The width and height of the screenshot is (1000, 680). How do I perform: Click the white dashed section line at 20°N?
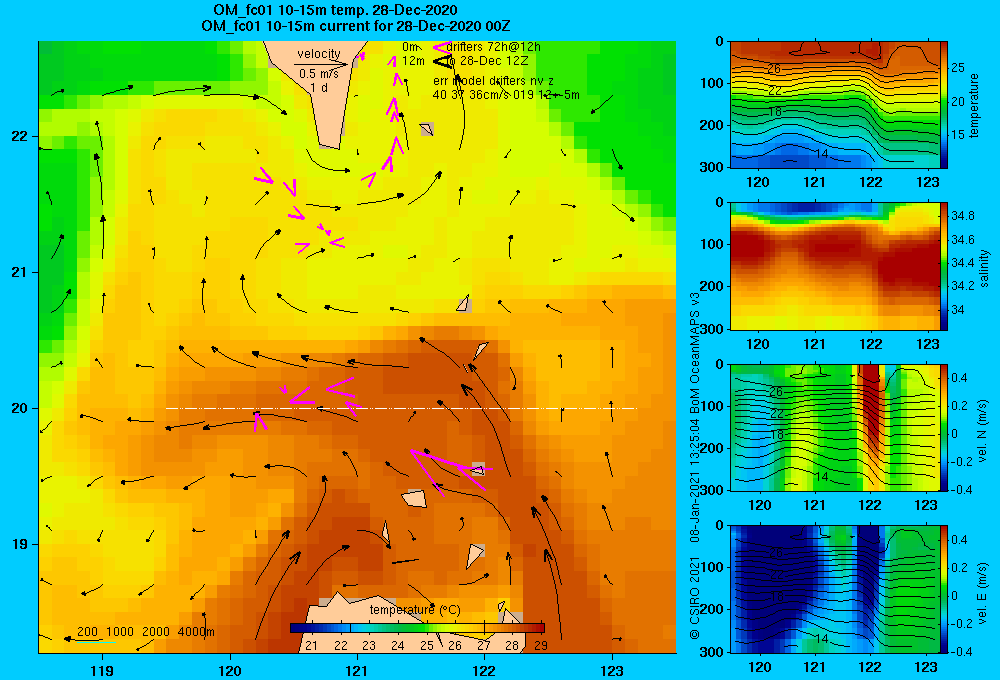[401, 408]
